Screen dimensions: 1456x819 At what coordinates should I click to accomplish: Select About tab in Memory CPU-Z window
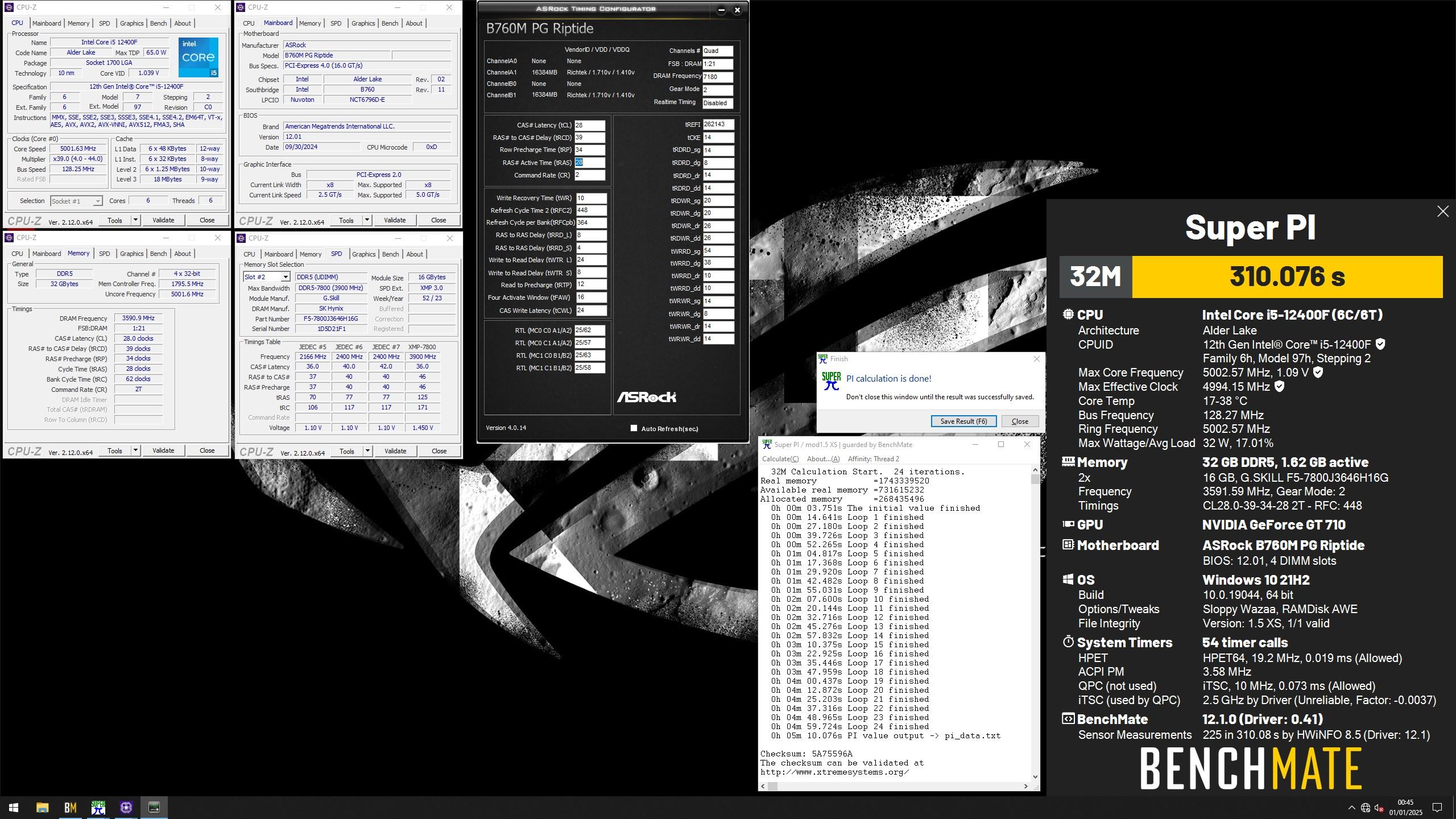[183, 254]
